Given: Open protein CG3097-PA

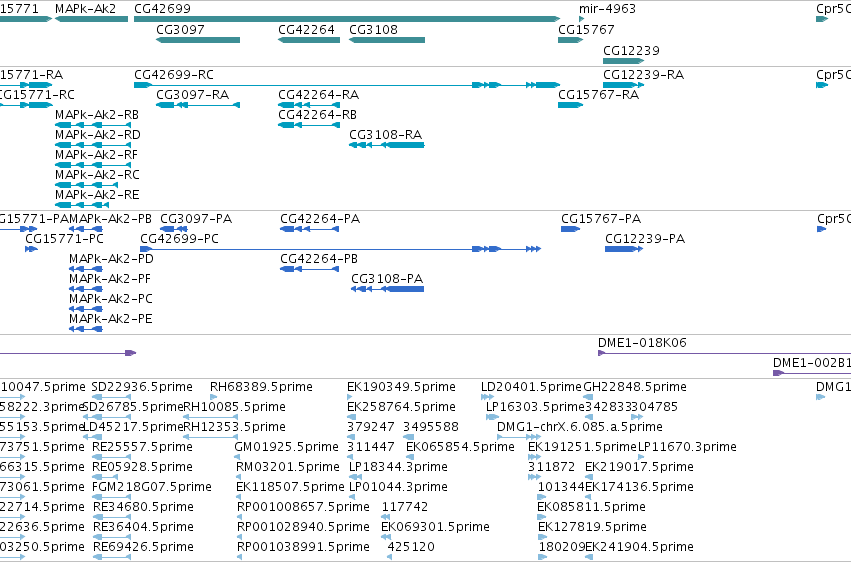Looking at the screenshot, I should point(174,229).
